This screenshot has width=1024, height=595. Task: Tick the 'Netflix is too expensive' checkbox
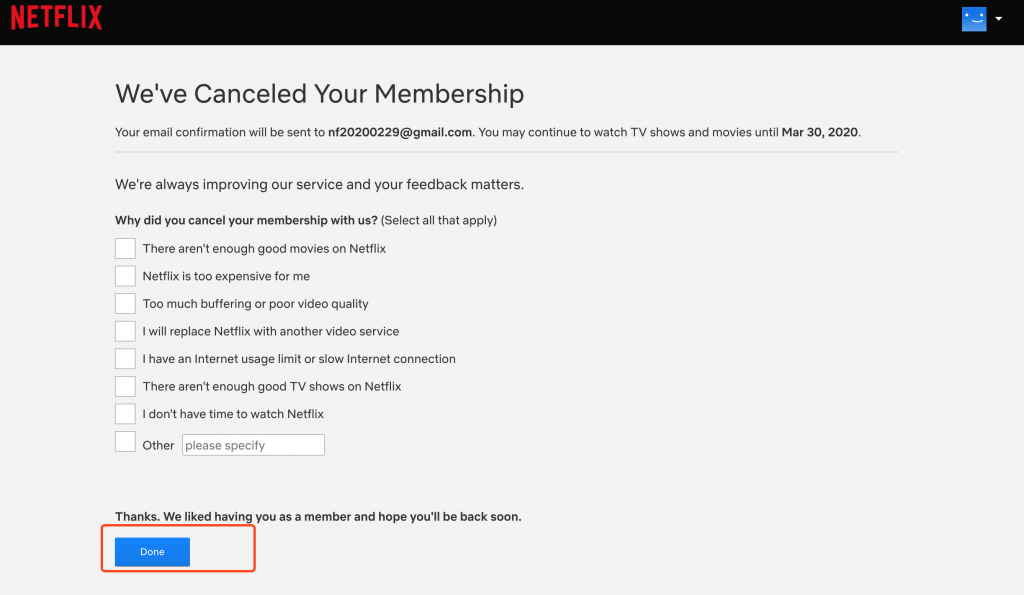click(x=125, y=276)
